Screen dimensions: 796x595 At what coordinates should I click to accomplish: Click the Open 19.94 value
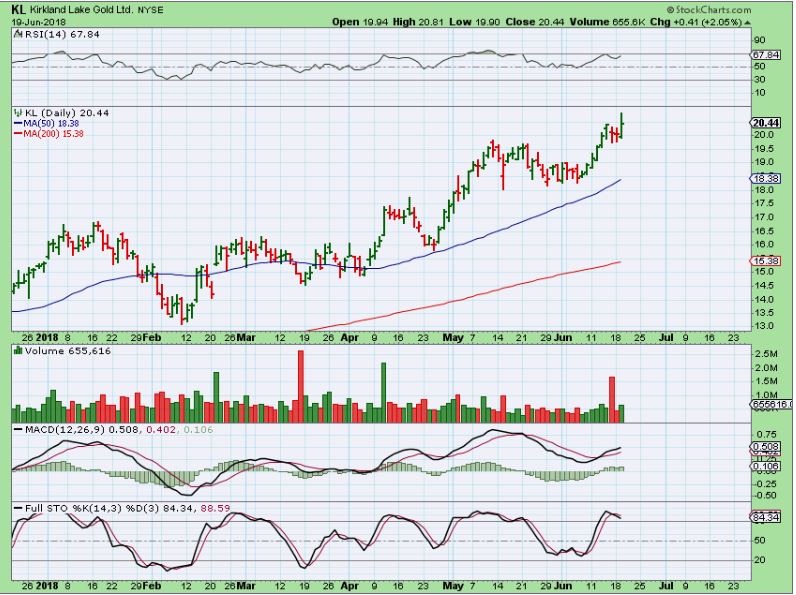tap(360, 22)
